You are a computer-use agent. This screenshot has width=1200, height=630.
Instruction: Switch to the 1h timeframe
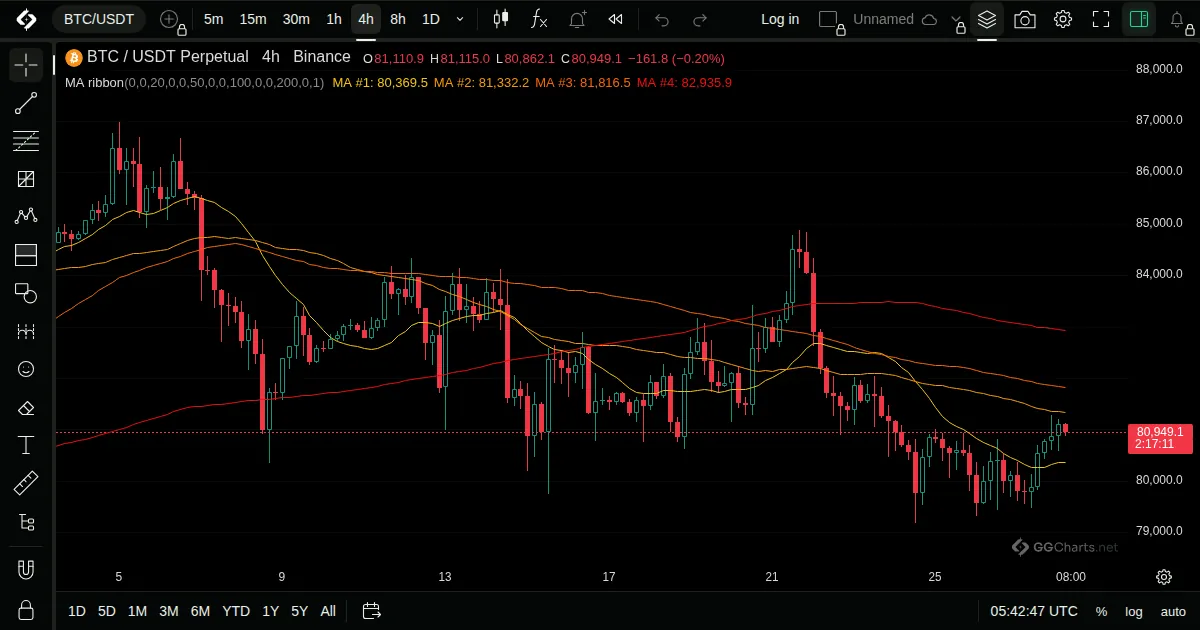[x=334, y=19]
